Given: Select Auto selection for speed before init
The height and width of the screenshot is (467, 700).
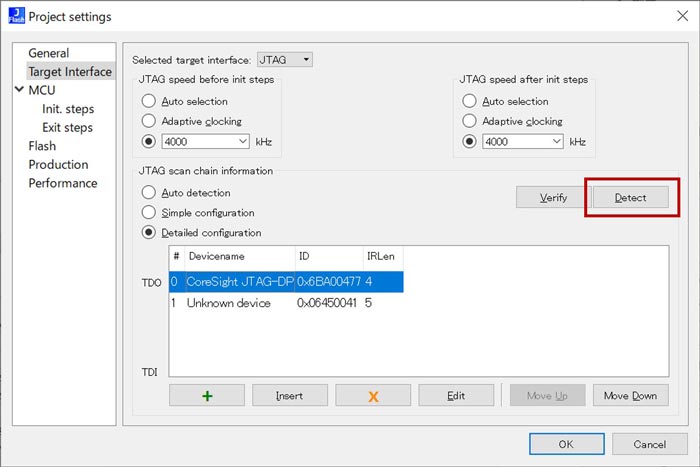Looking at the screenshot, I should pyautogui.click(x=148, y=101).
